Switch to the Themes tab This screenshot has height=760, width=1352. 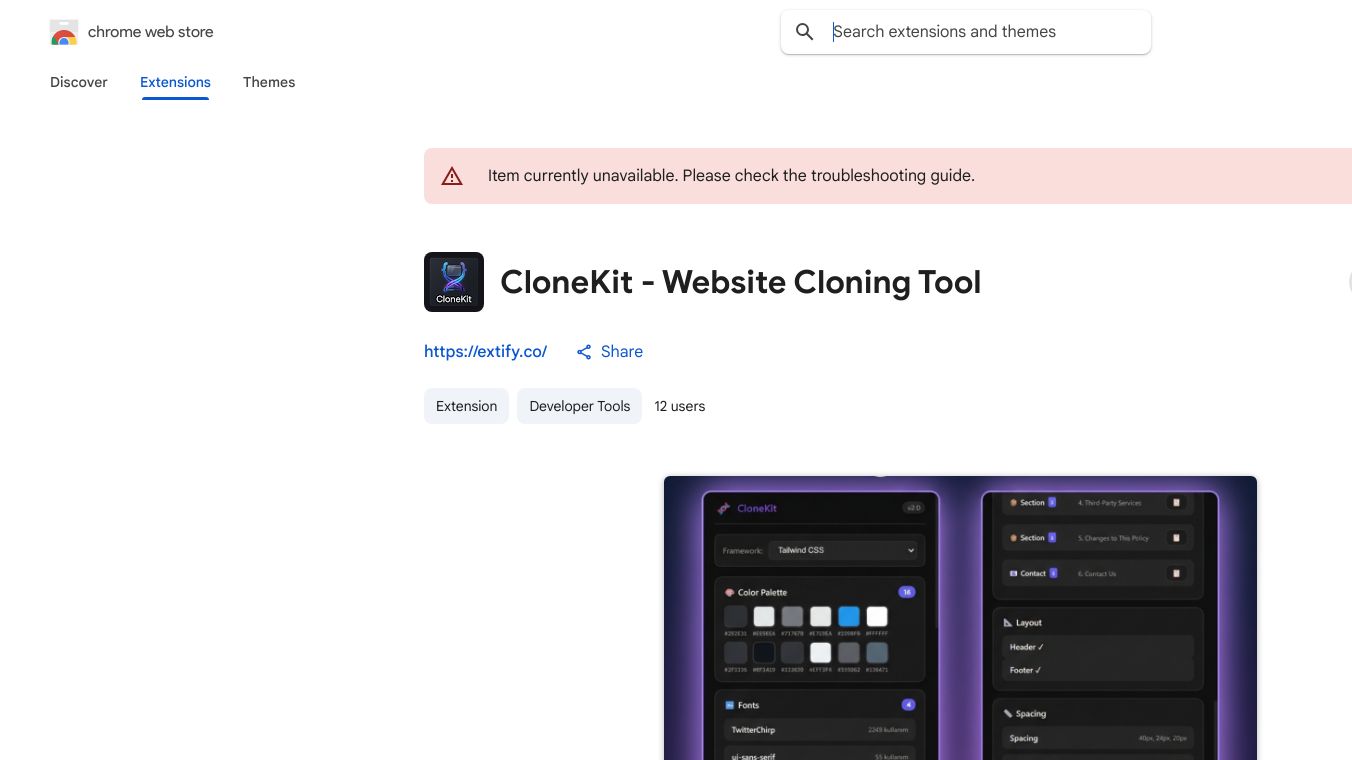tap(269, 82)
